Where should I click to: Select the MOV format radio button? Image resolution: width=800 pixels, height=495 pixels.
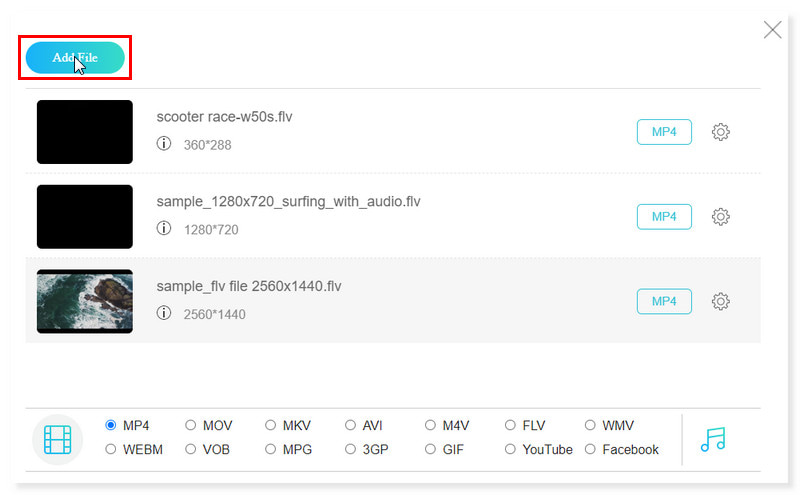191,425
